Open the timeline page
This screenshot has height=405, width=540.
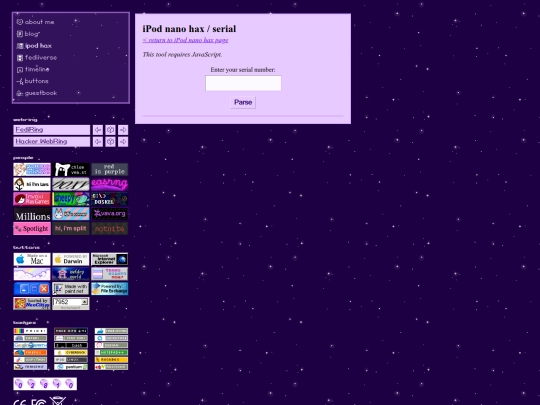coord(33,69)
